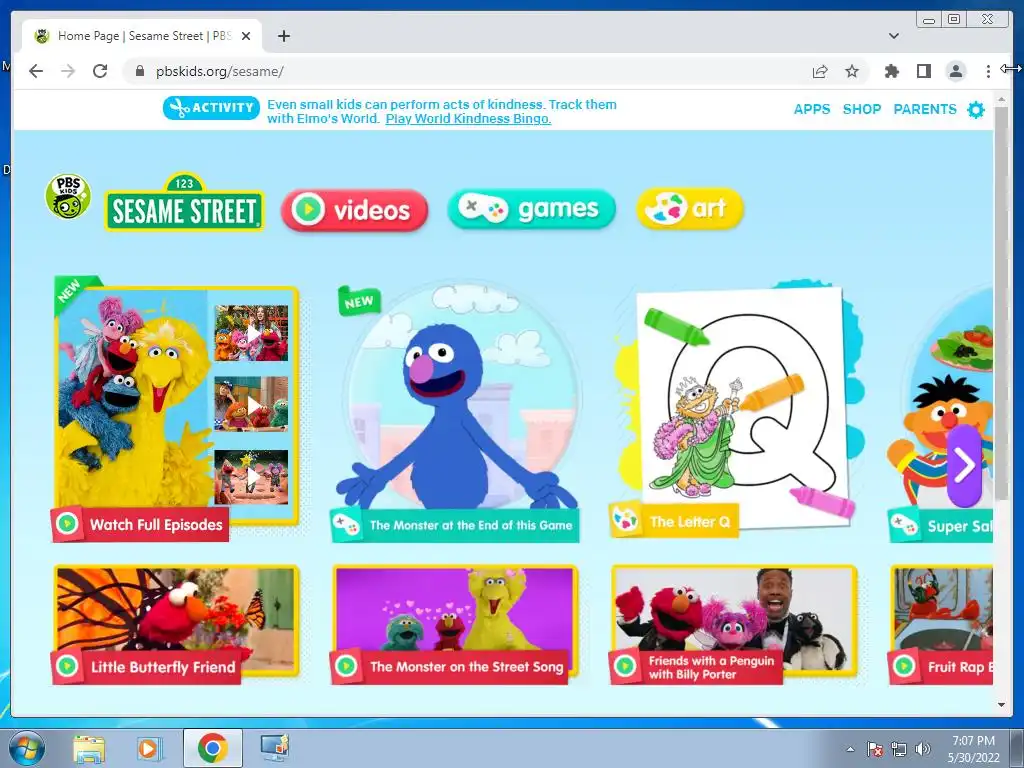Open the videos section
1024x768 pixels.
pyautogui.click(x=355, y=210)
